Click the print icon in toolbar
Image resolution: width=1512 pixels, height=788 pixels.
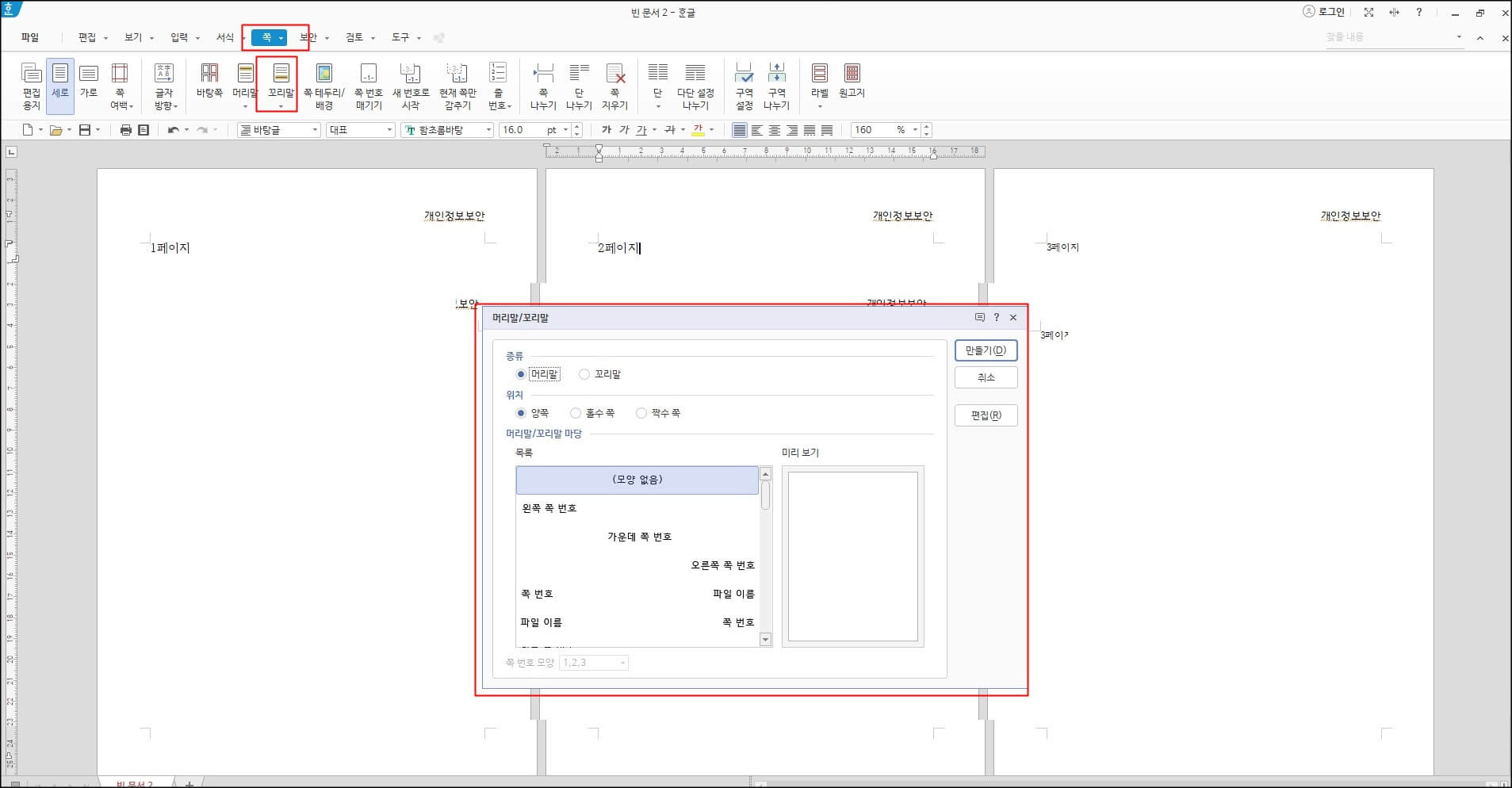125,130
